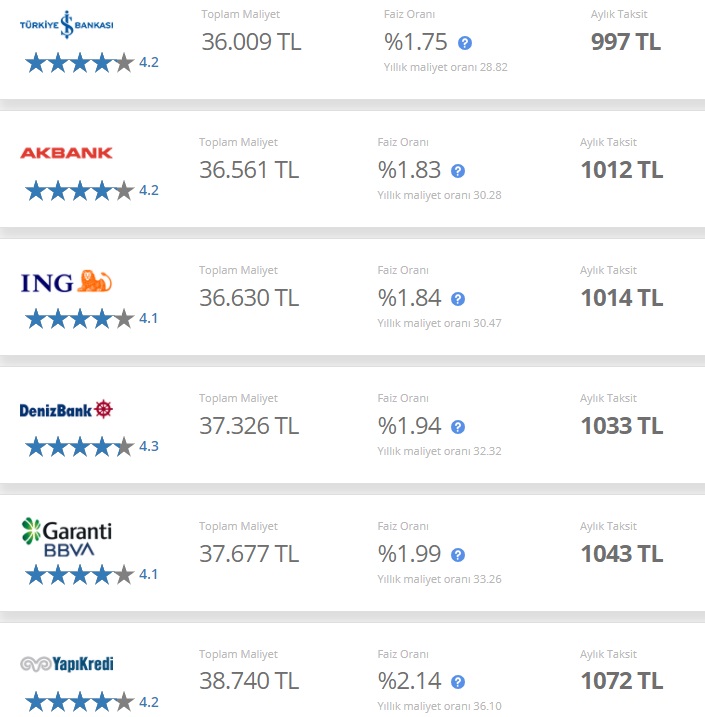Image resolution: width=705 pixels, height=717 pixels.
Task: Click help icon beside %1.83 rate
Action: tap(458, 171)
